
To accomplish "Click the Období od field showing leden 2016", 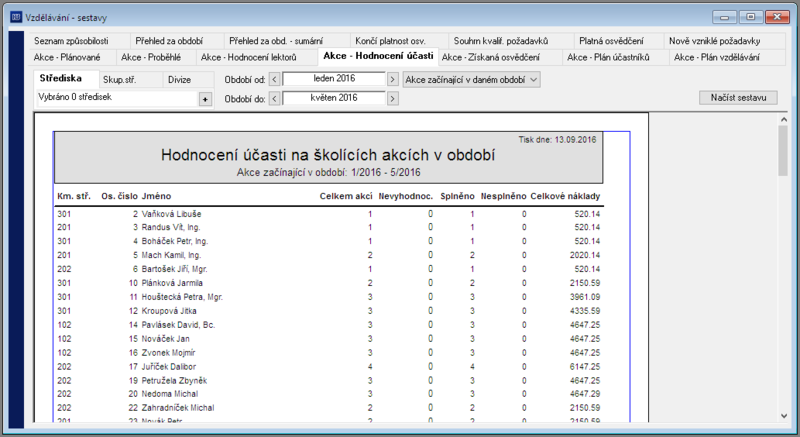I will click(x=334, y=79).
